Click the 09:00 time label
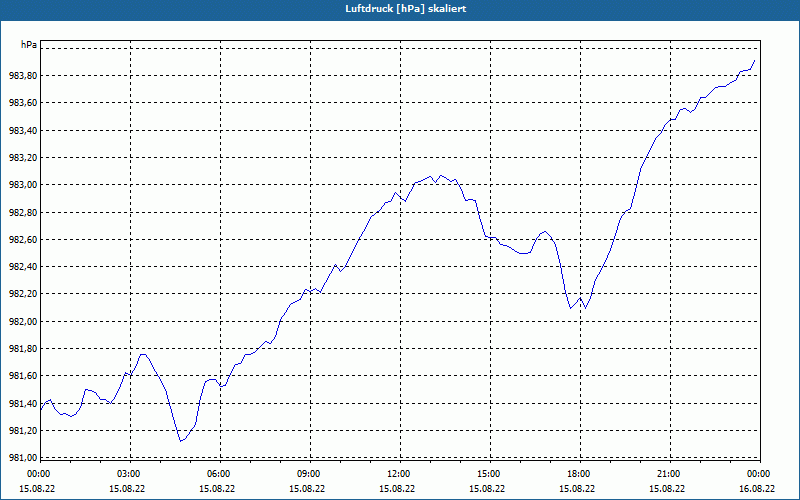This screenshot has width=800, height=500. (x=309, y=474)
